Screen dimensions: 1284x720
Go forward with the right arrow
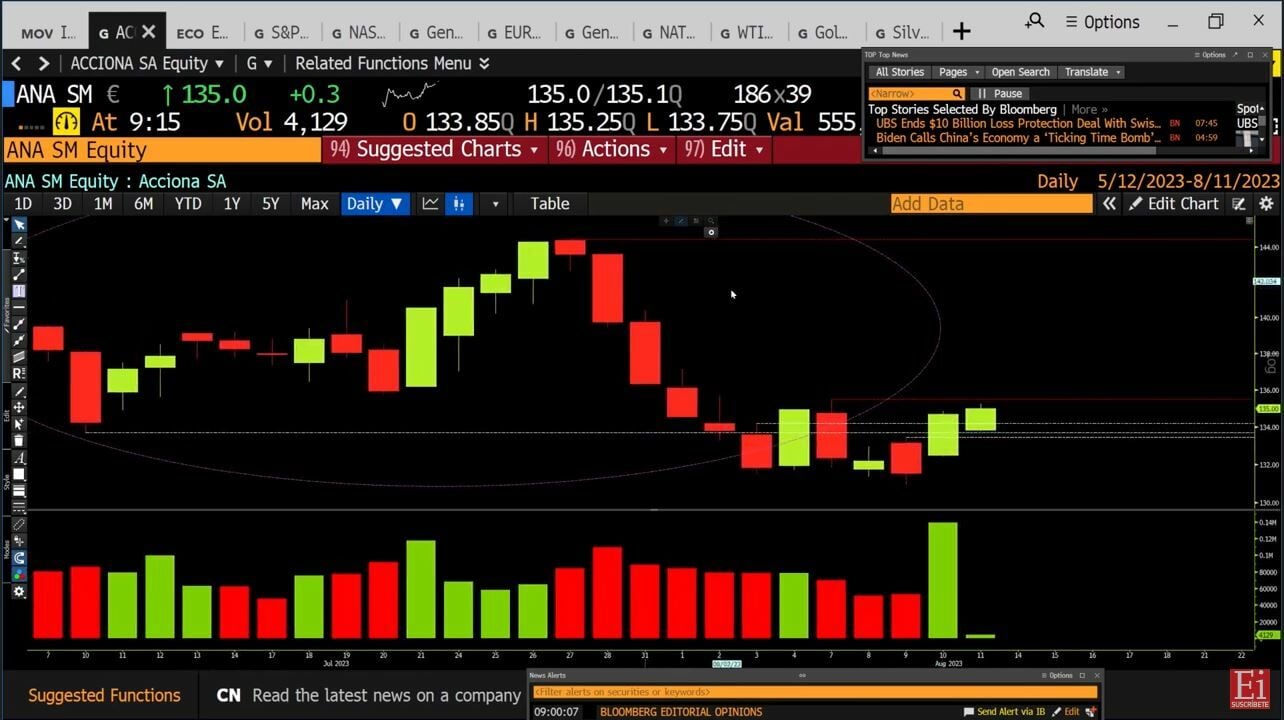point(43,63)
